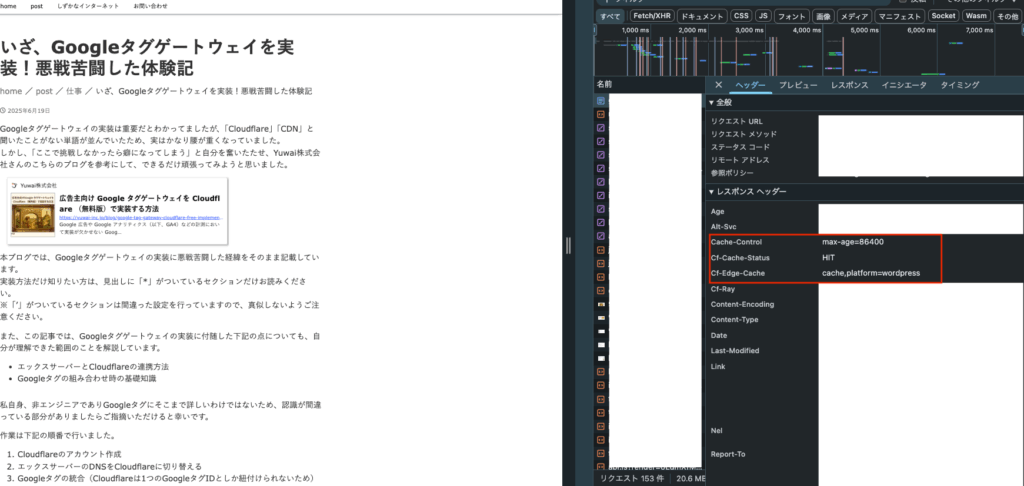This screenshot has width=1024, height=486.
Task: Click the article heading いざ、Googleタグゲートウェイを実装
Action: coord(147,57)
